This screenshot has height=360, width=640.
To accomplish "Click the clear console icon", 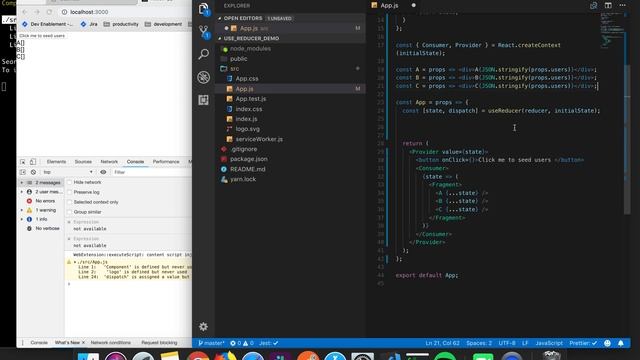I will pos(33,172).
